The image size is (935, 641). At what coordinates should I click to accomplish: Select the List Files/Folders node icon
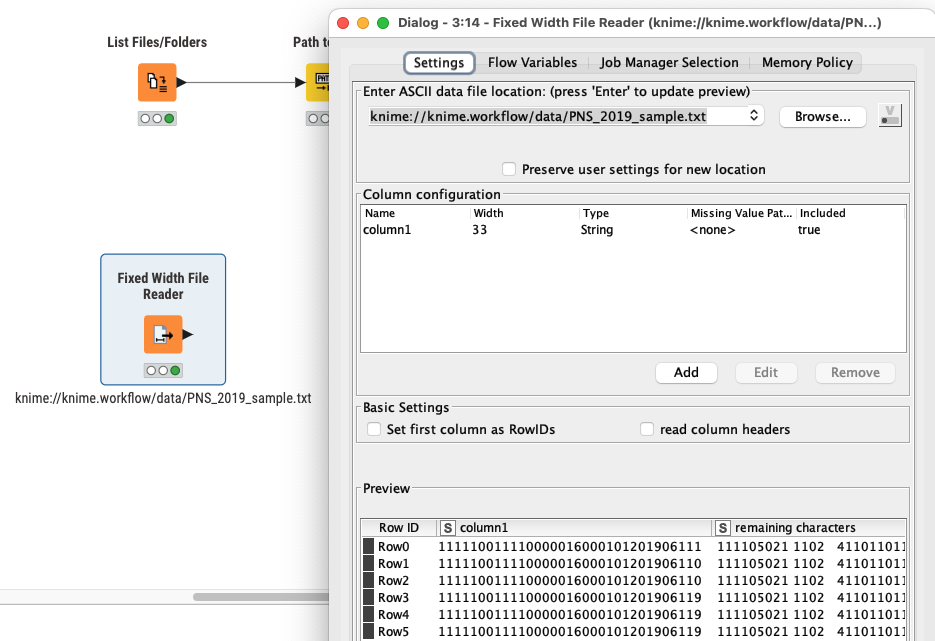pyautogui.click(x=156, y=83)
